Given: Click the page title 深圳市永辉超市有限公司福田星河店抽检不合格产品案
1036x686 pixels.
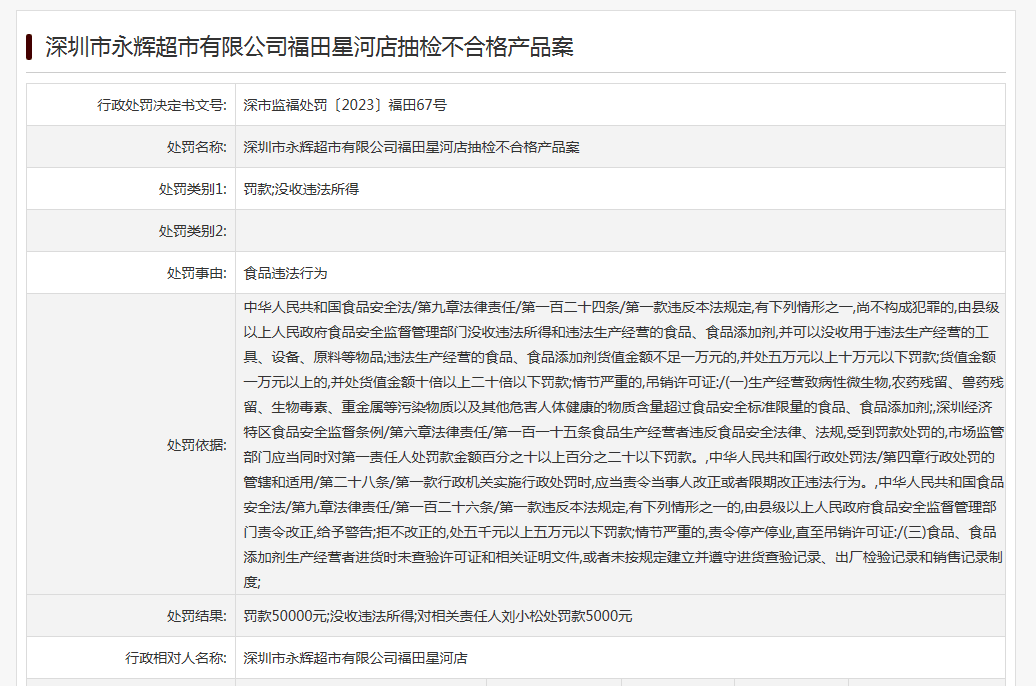Looking at the screenshot, I should point(309,47).
